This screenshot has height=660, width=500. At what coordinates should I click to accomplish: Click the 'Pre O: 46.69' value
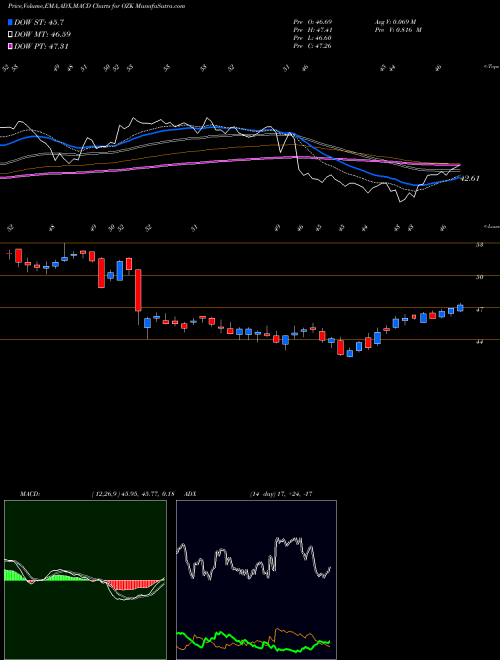click(x=313, y=22)
